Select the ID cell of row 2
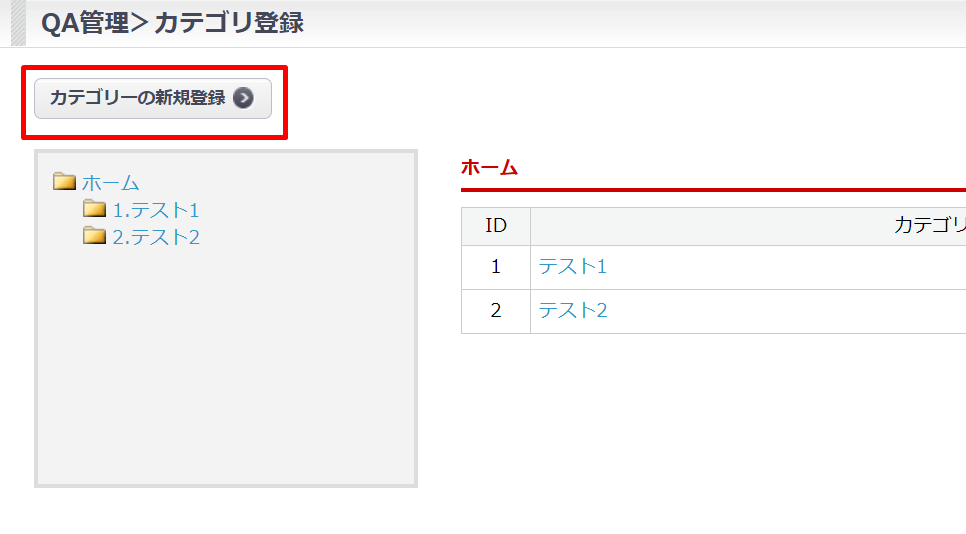966x534 pixels. [496, 311]
